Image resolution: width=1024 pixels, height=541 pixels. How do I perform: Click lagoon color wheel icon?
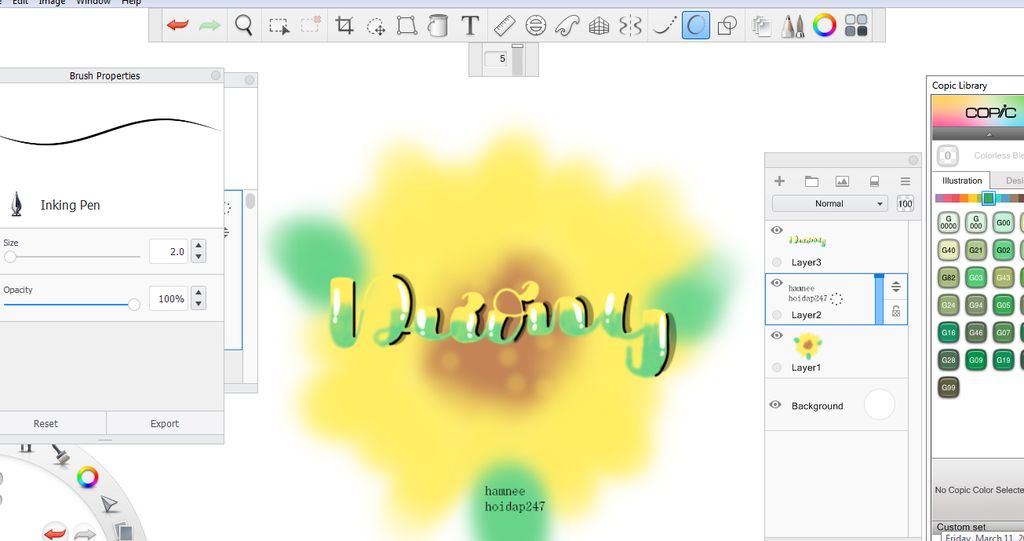point(88,476)
